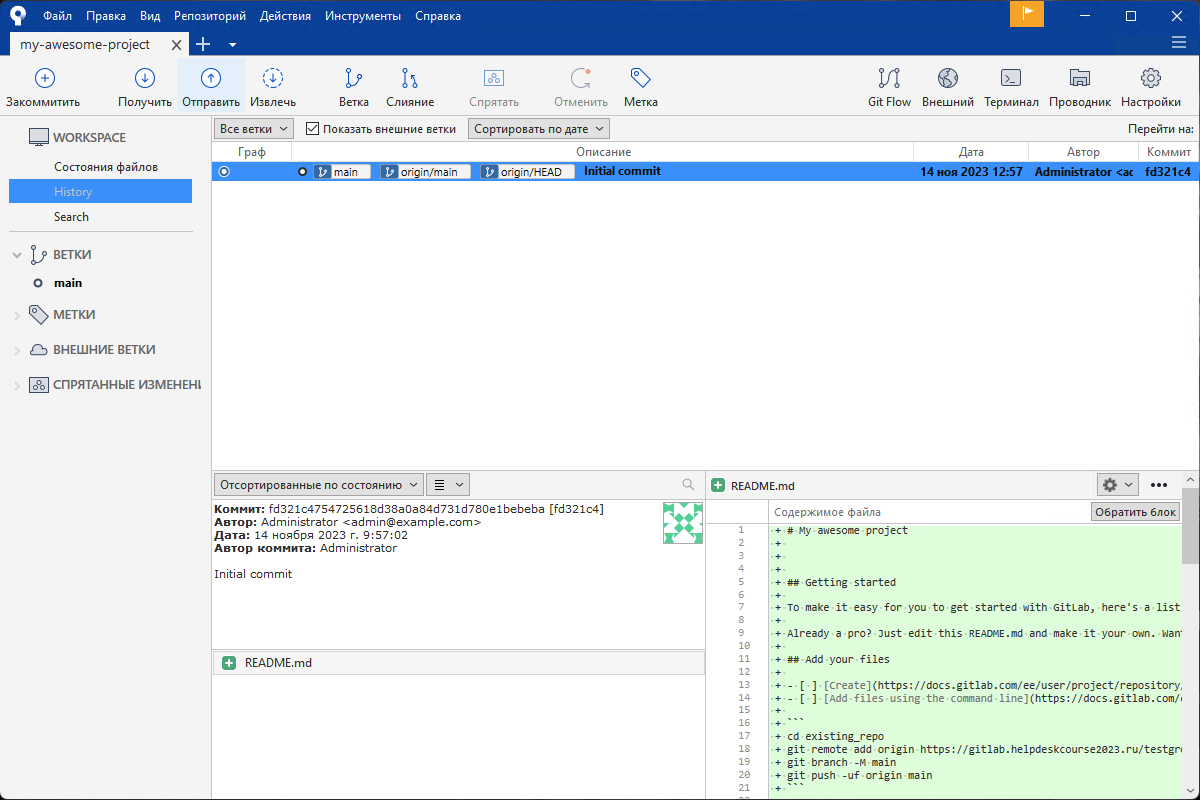
Task: Select the Initial commit row in history
Action: pos(622,172)
